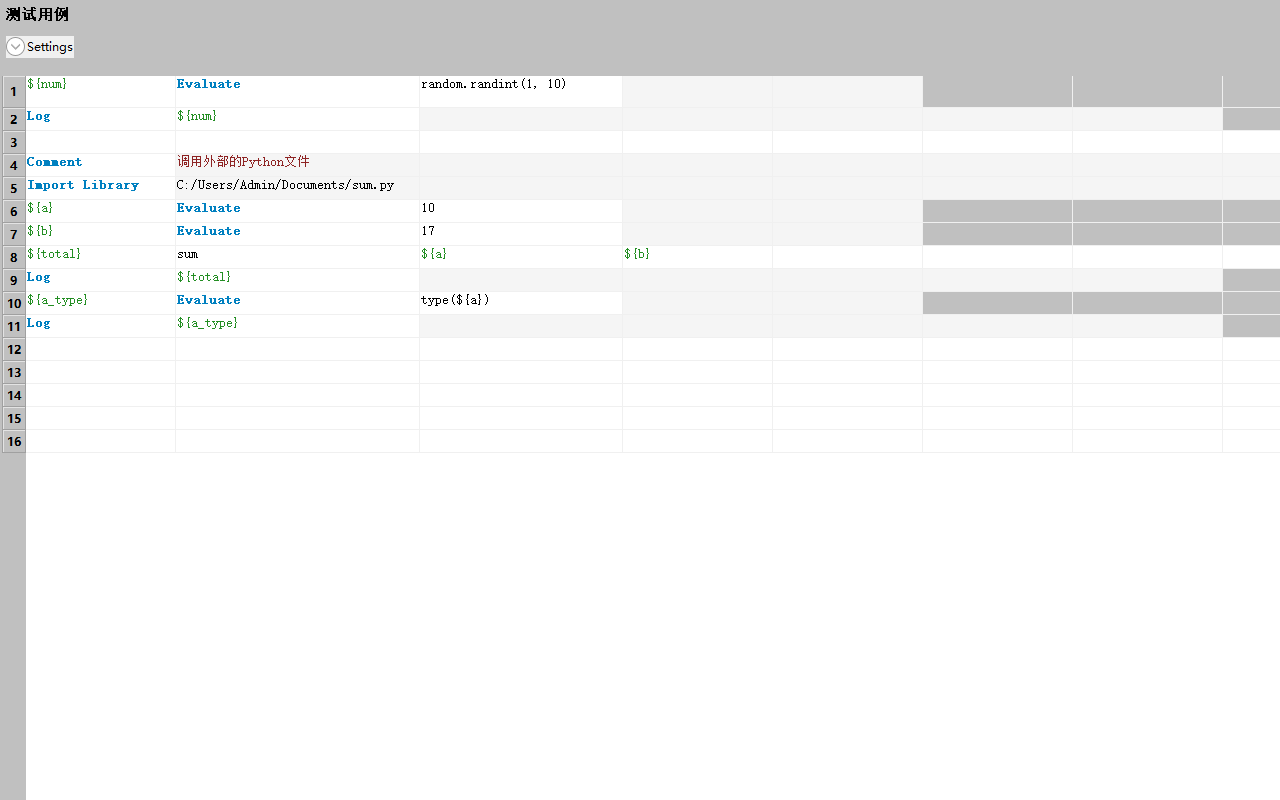Select row header 10
1280x800 pixels.
14,303
